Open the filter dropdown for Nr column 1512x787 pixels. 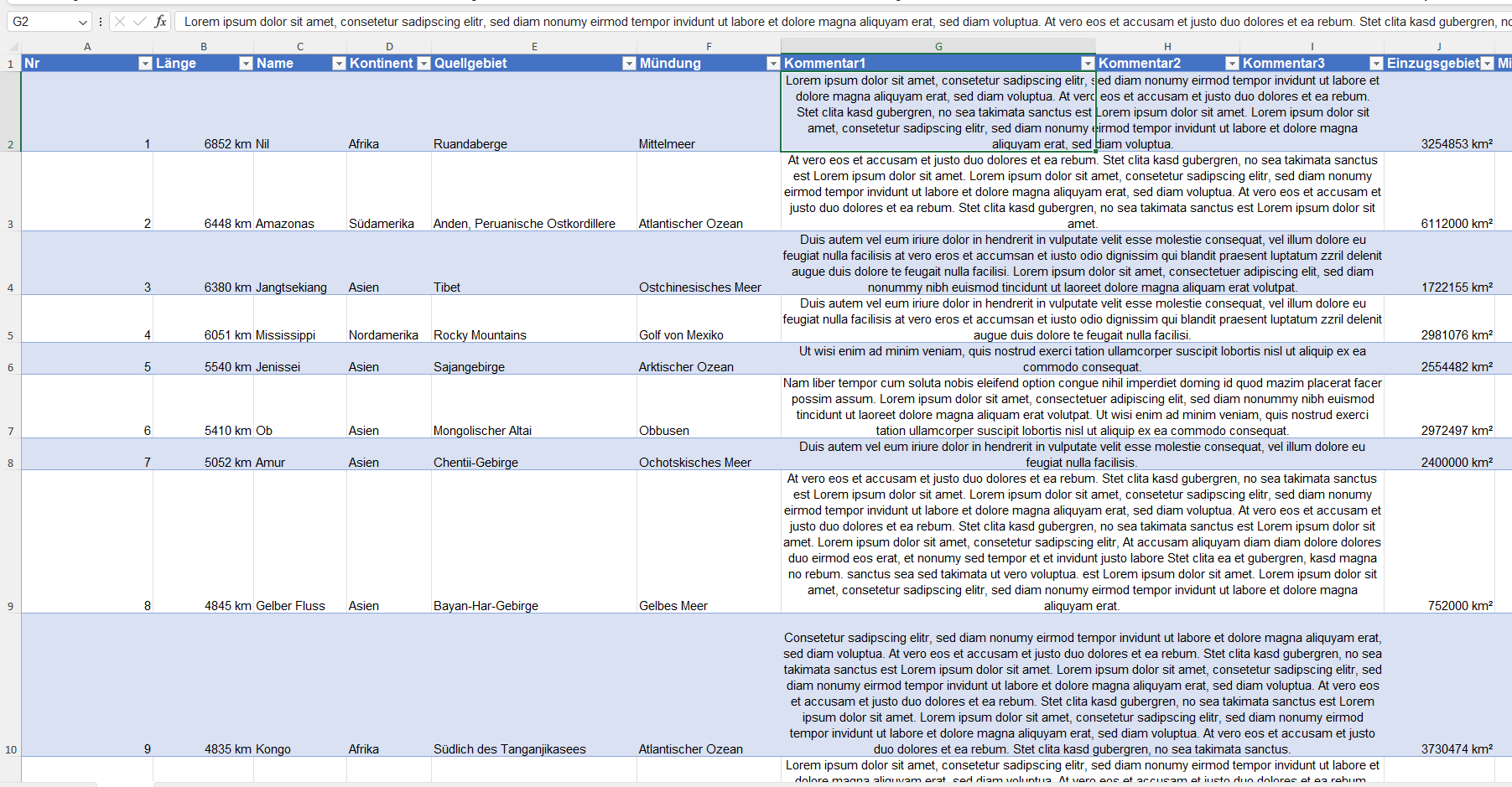(145, 64)
